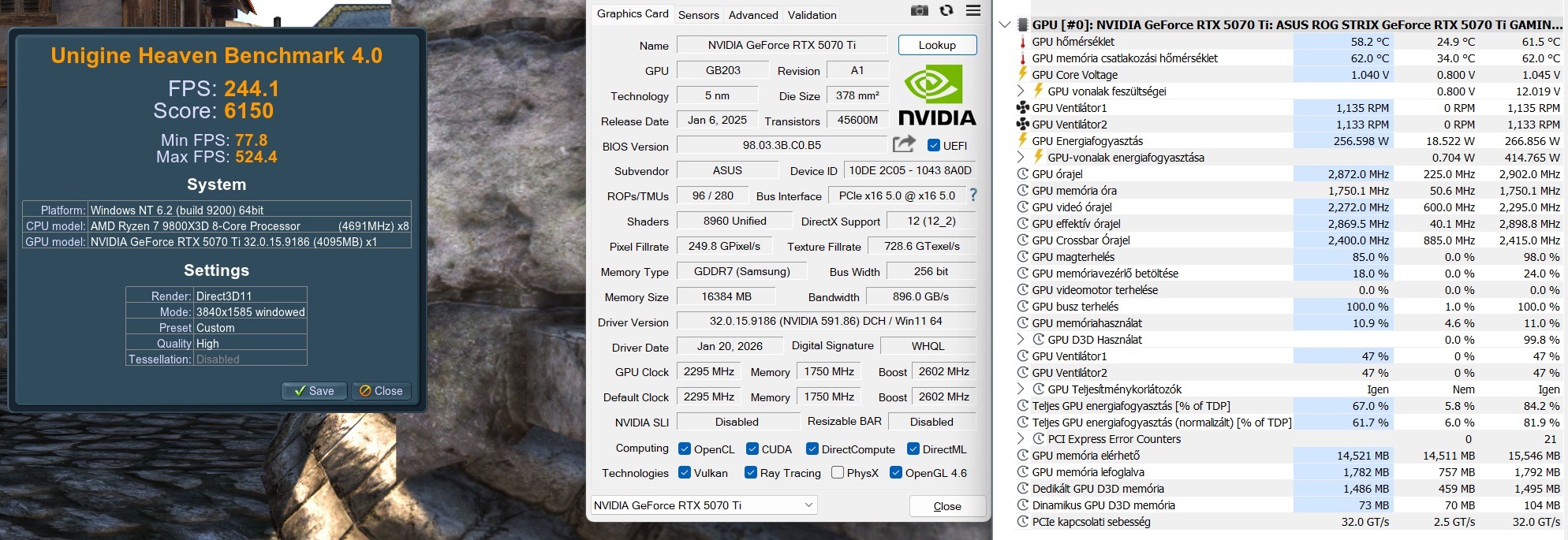The image size is (1568, 540).
Task: Click the fan icon for GPU Ventilátor2 RPM
Action: click(x=1023, y=125)
